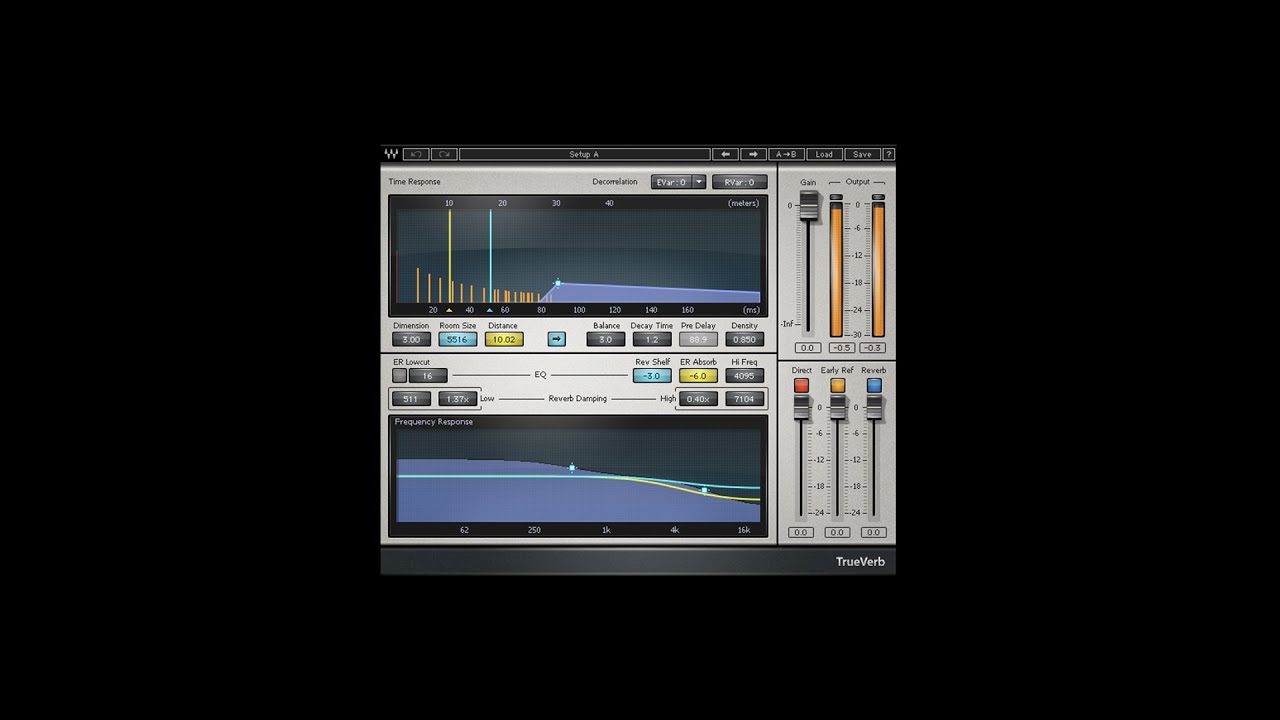
Task: Click the Gain value box 0.0
Action: point(808,348)
